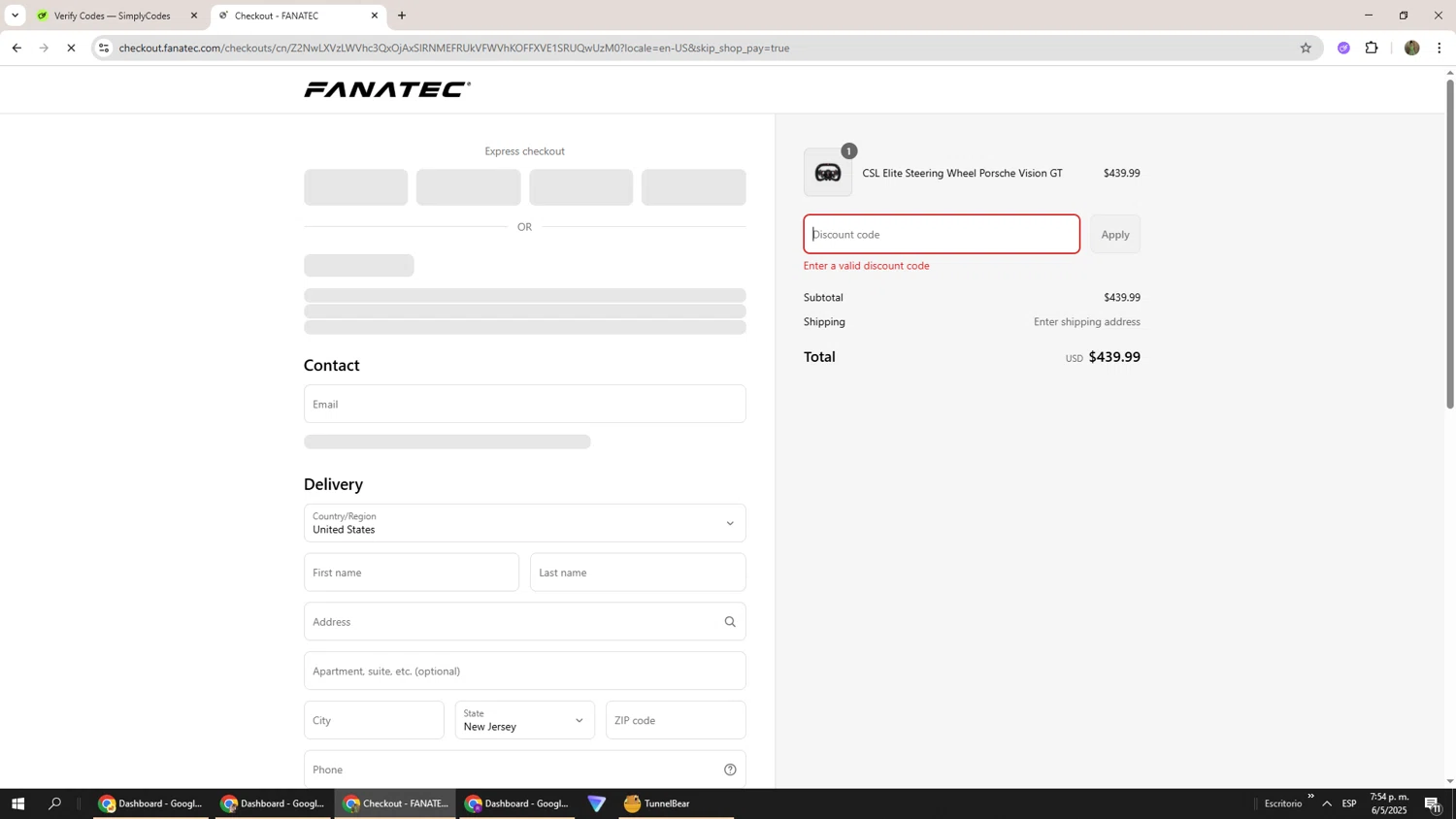Image resolution: width=1456 pixels, height=819 pixels.
Task: Open the browser extensions menu
Action: [x=1372, y=48]
